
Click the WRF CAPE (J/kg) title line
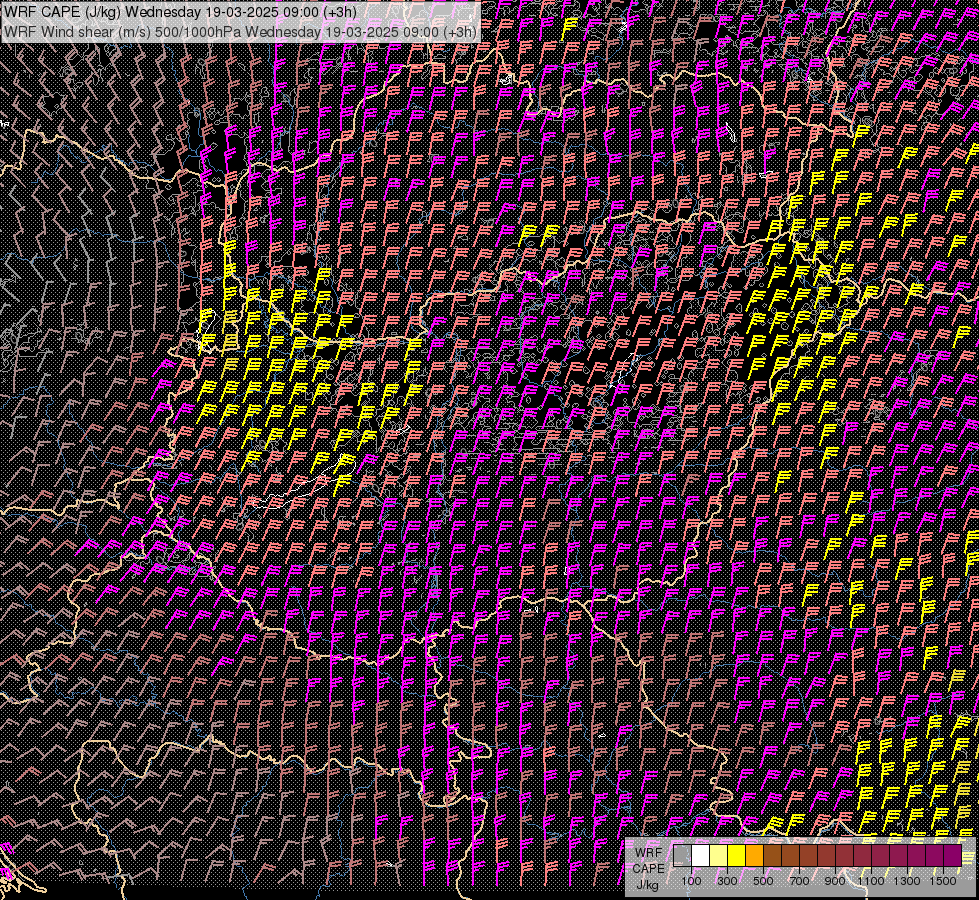click(180, 12)
